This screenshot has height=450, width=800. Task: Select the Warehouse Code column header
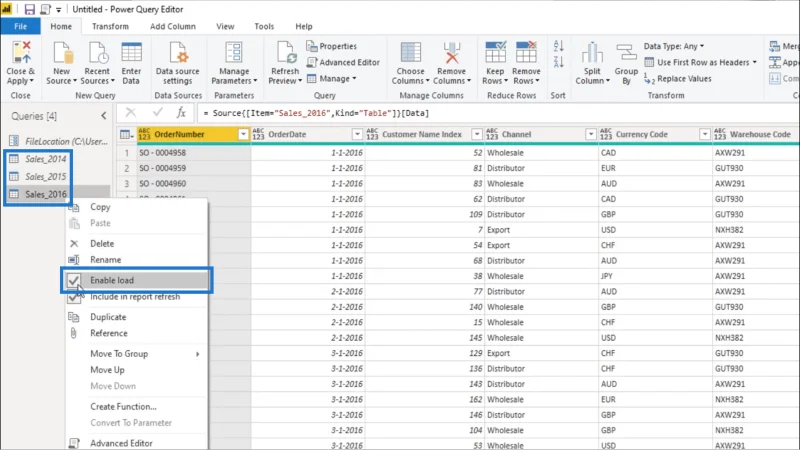point(756,134)
